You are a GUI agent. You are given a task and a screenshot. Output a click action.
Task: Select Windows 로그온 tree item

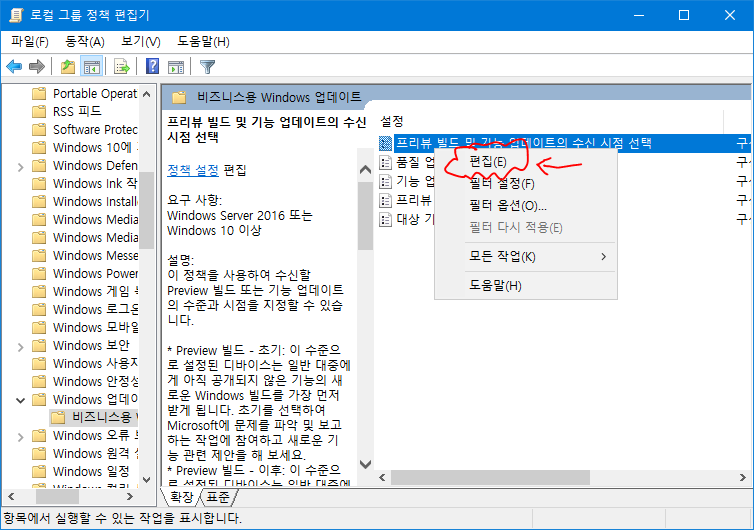point(95,310)
